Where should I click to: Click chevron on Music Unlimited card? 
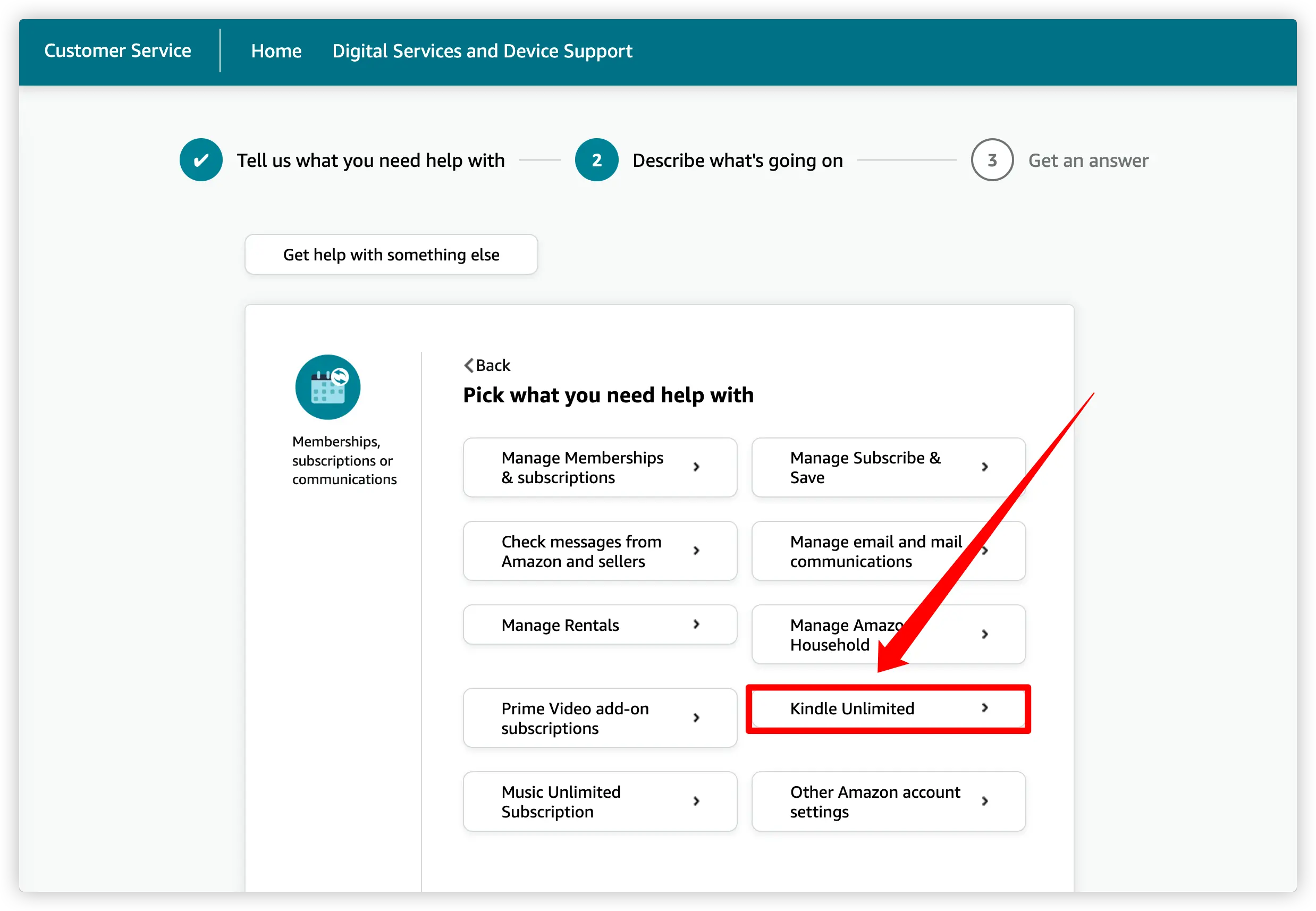696,802
